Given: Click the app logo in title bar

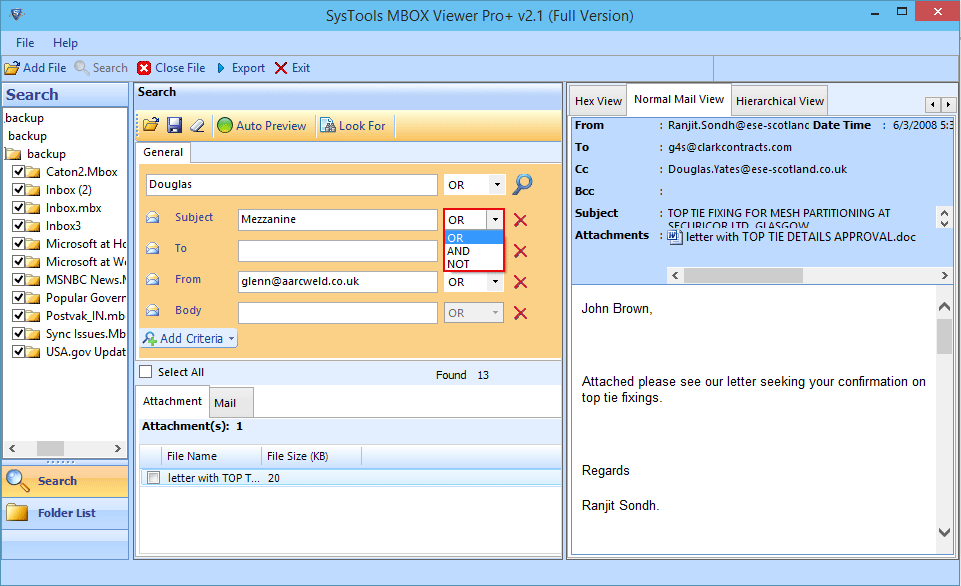Looking at the screenshot, I should point(17,14).
